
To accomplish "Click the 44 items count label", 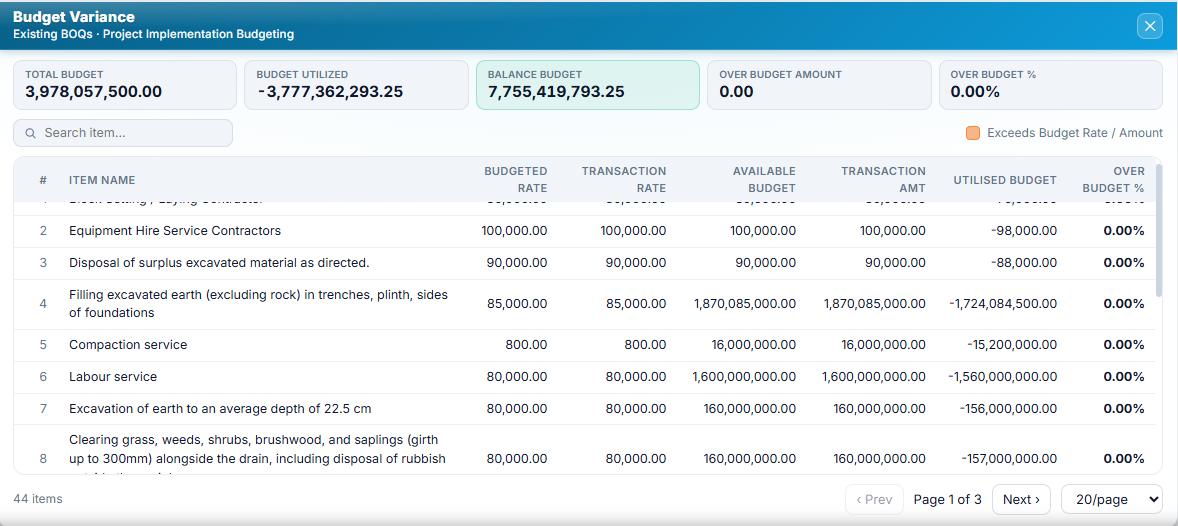I will 38,500.
